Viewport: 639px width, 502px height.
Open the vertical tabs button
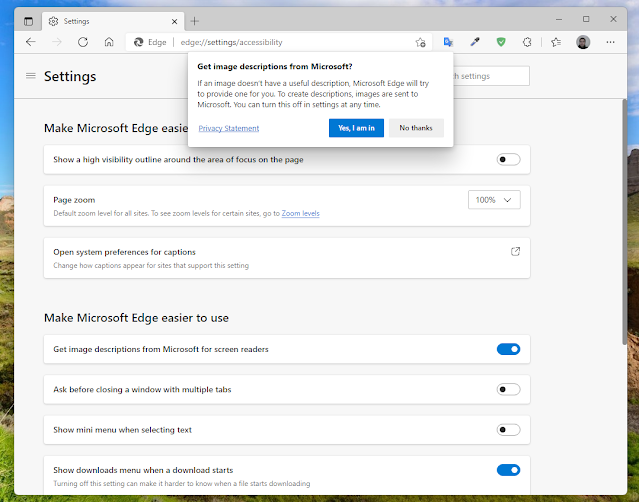[28, 21]
